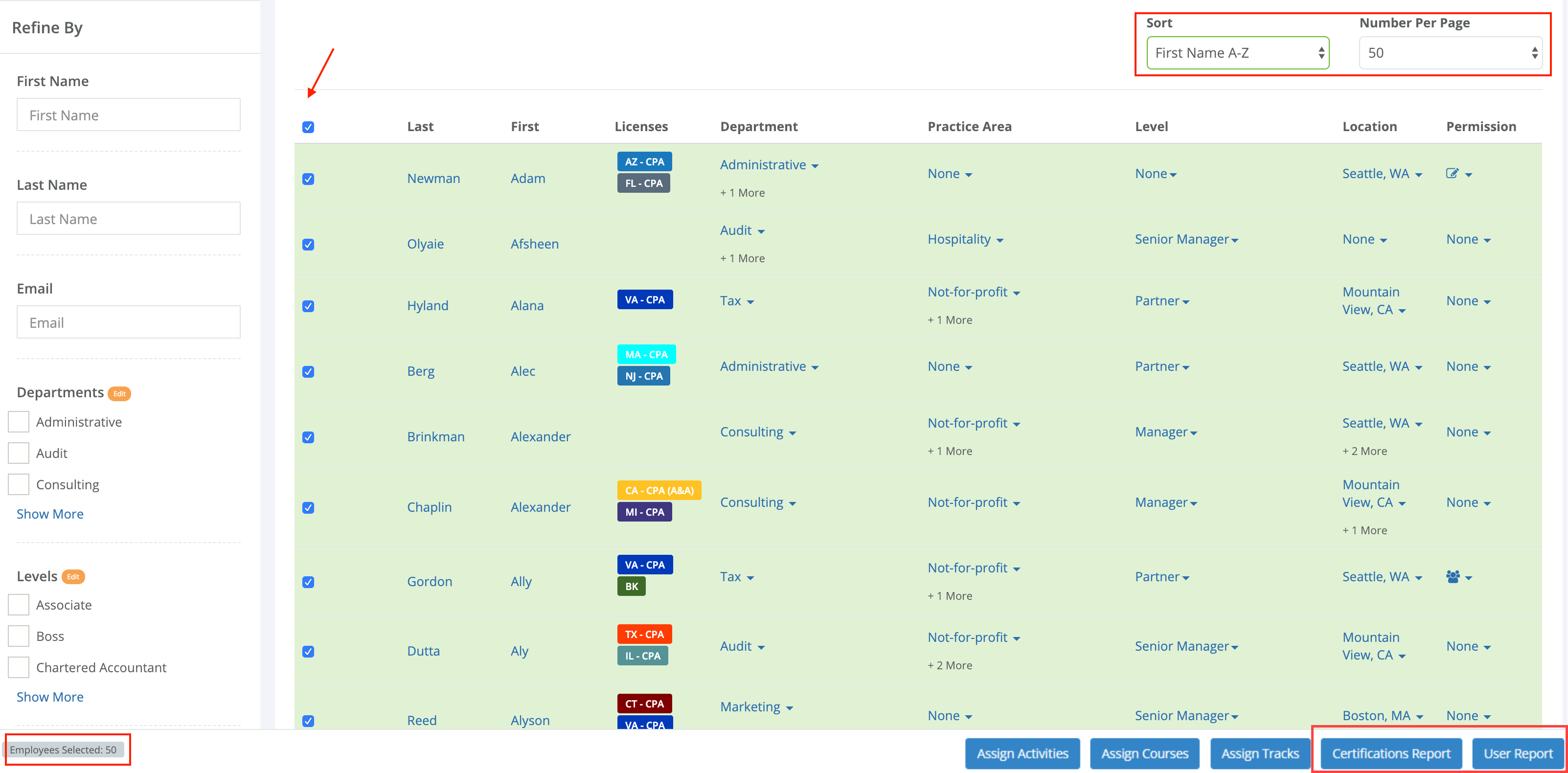The height and width of the screenshot is (773, 1568).
Task: Open Seattle, WA location dropdown for Alec Berg
Action: [x=1382, y=366]
